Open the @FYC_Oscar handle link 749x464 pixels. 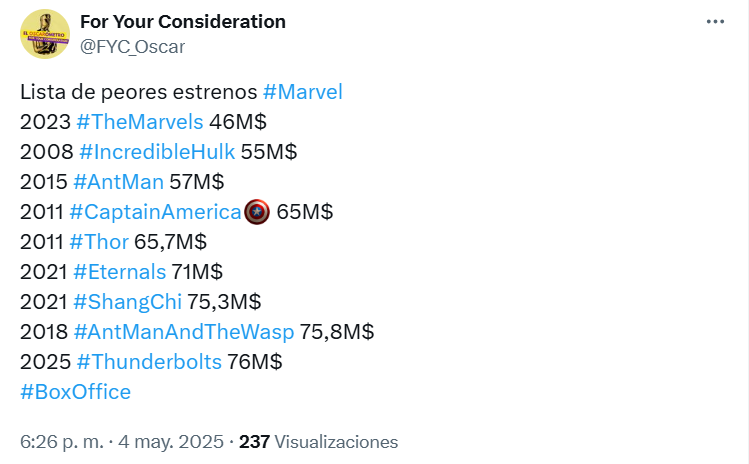(132, 46)
